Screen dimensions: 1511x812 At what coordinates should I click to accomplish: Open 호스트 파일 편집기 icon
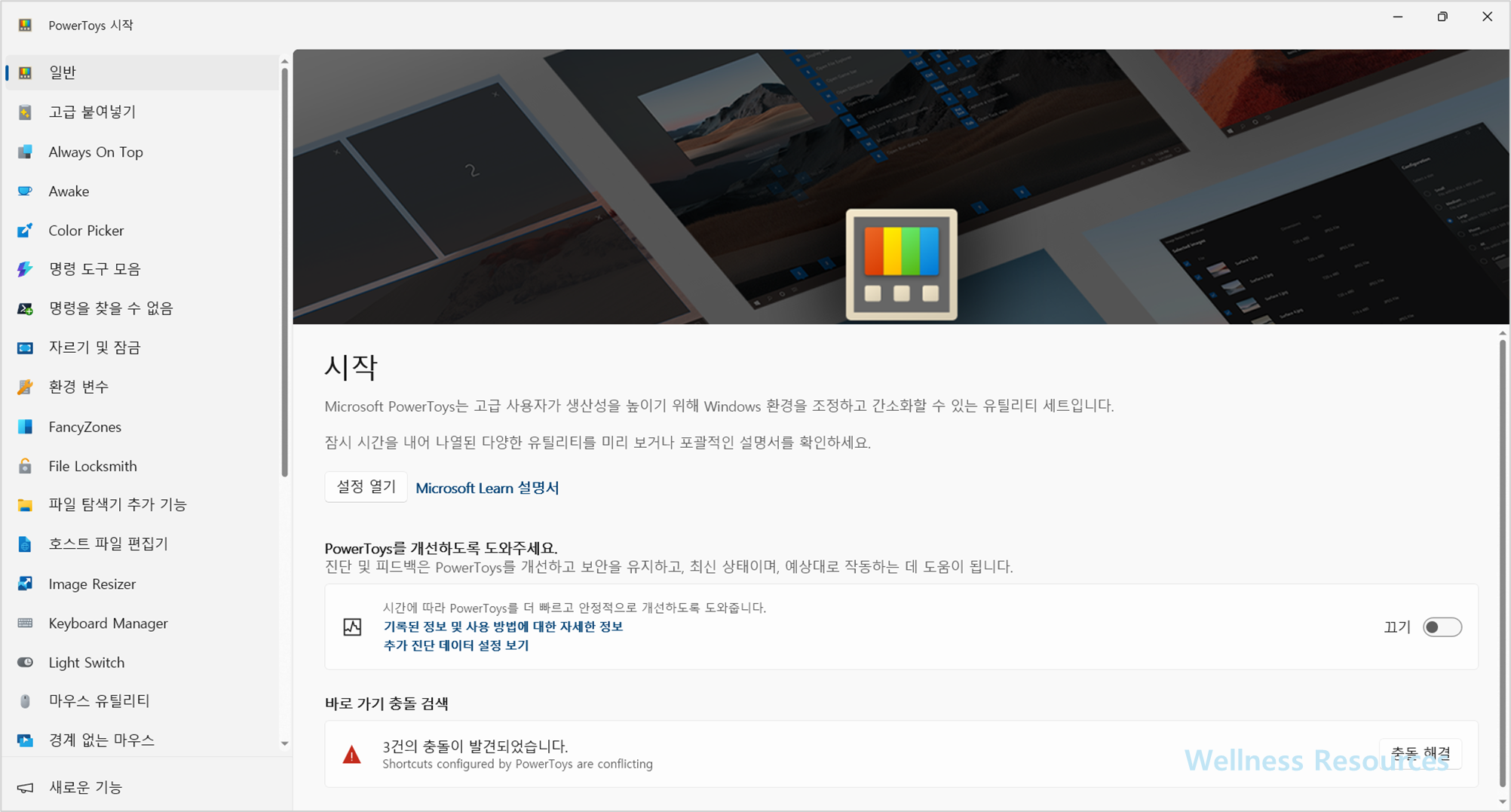coord(25,544)
